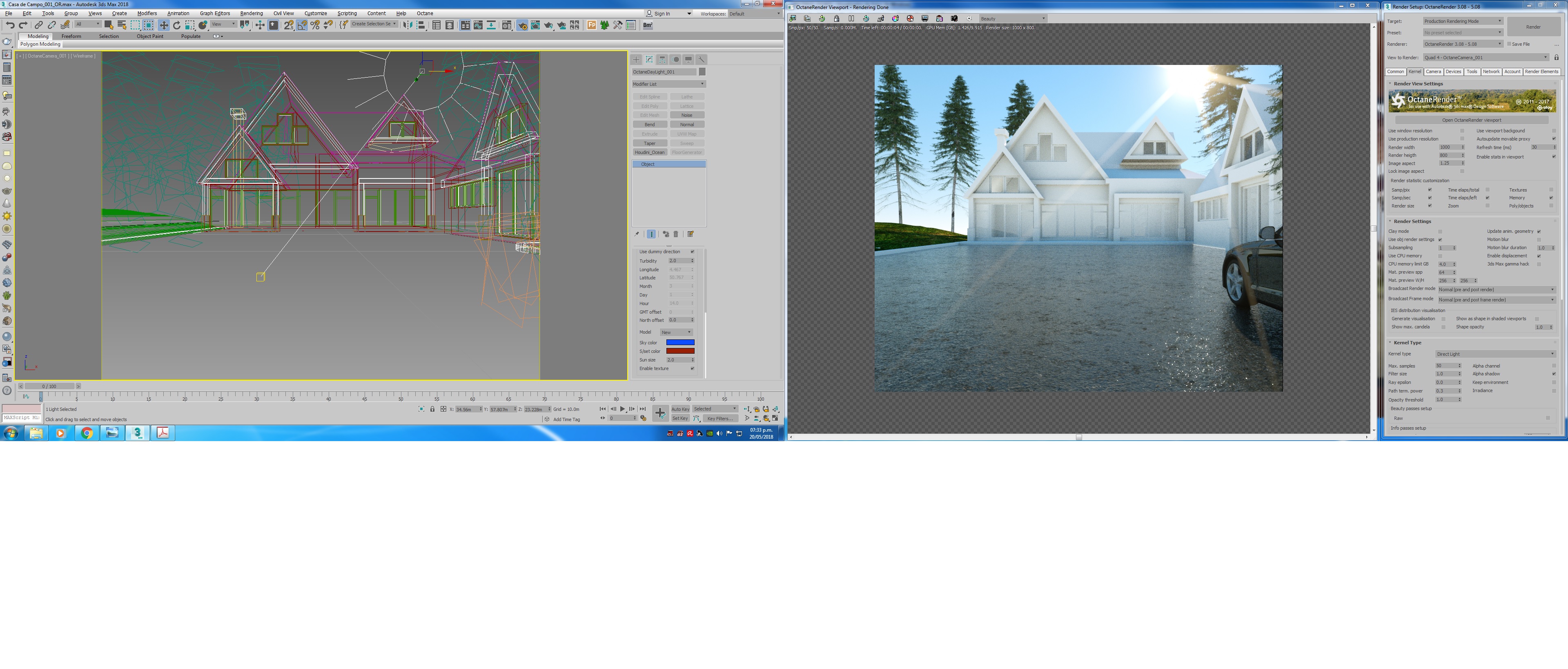Click the Undo arrow icon
This screenshot has height=669, width=1568.
point(10,25)
